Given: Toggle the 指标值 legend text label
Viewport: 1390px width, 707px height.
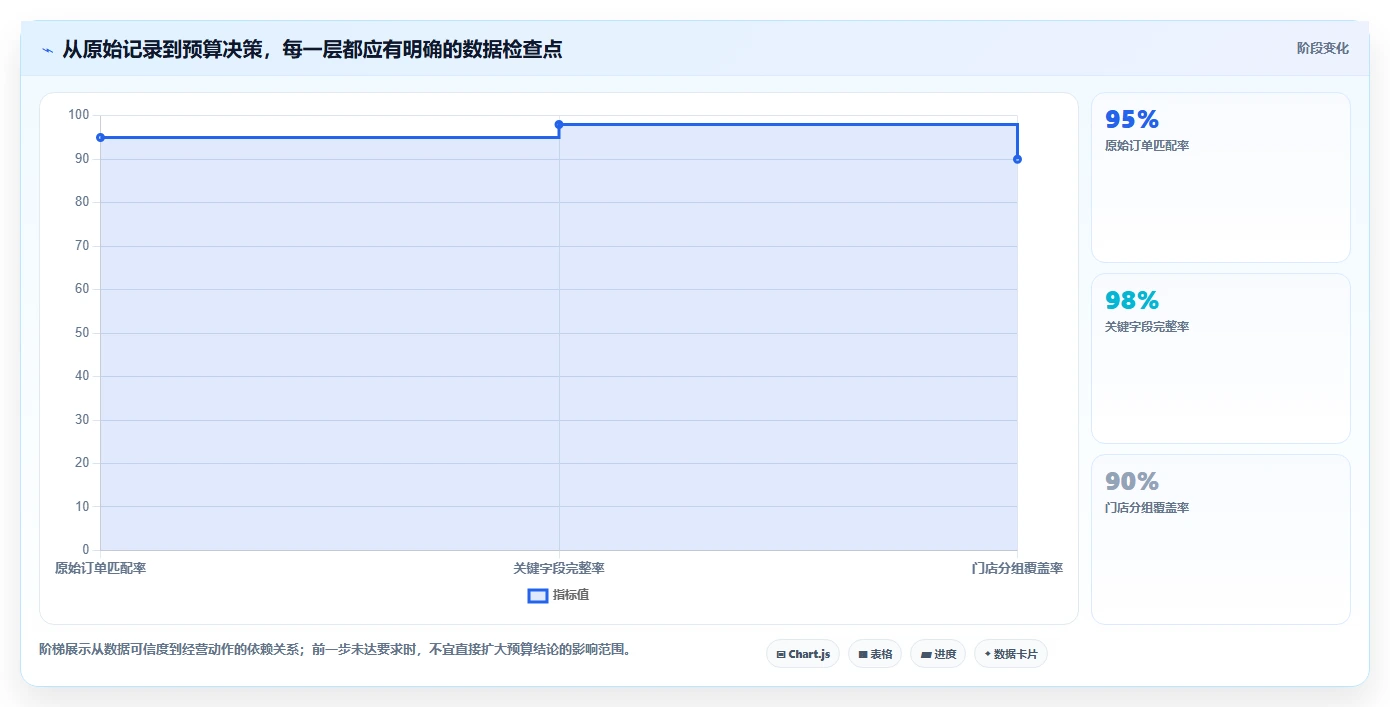Looking at the screenshot, I should pyautogui.click(x=571, y=595).
